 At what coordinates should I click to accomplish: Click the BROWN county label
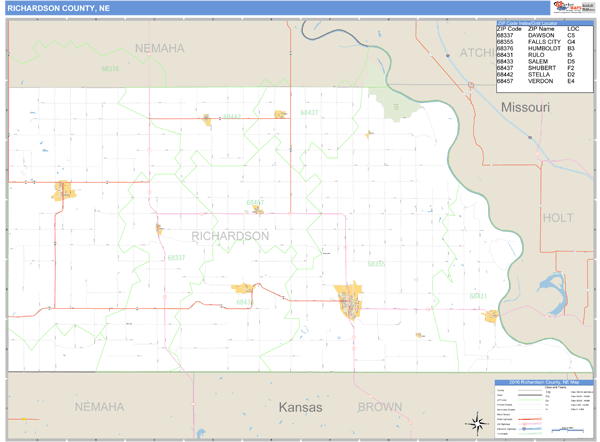point(380,408)
